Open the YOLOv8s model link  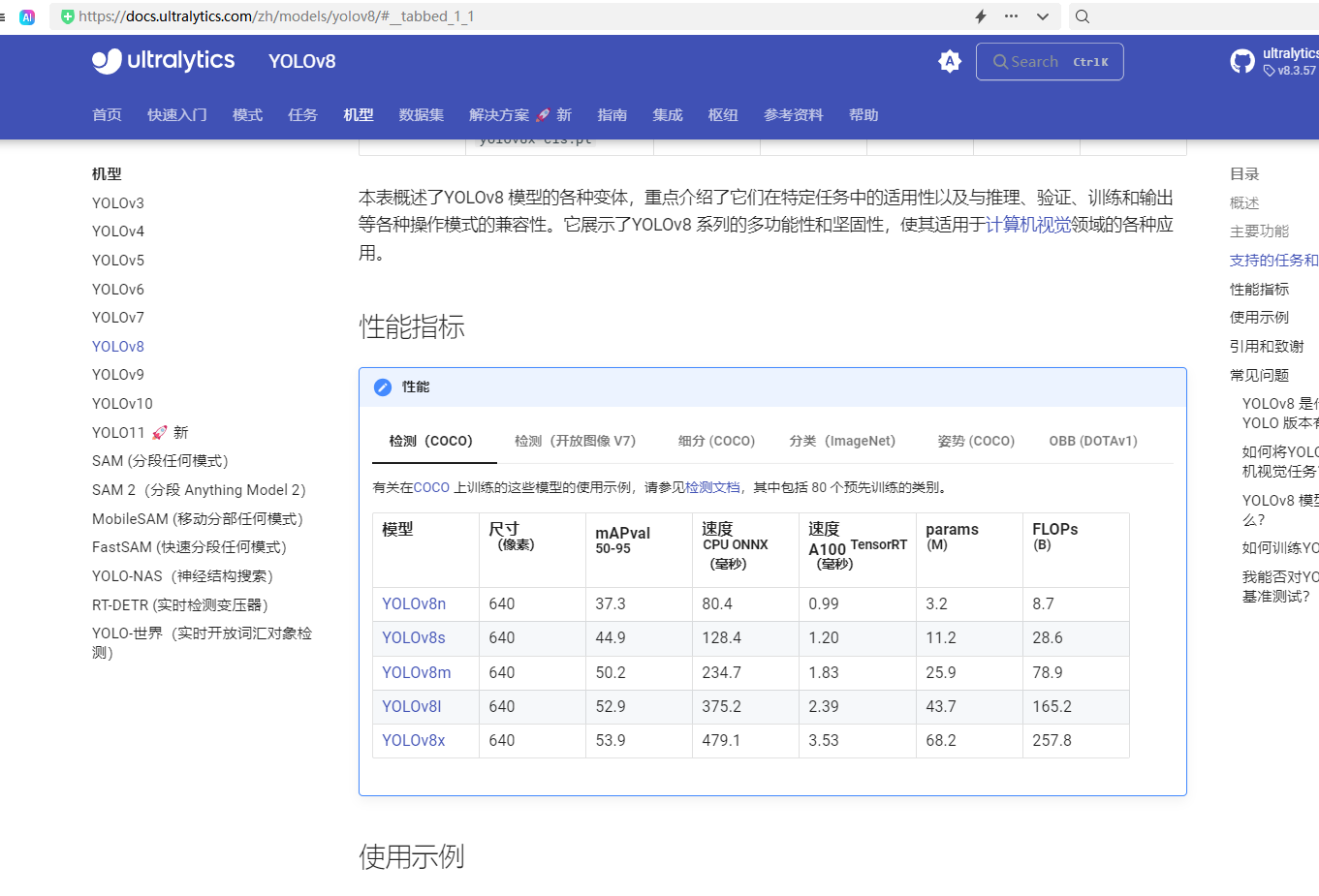click(414, 638)
